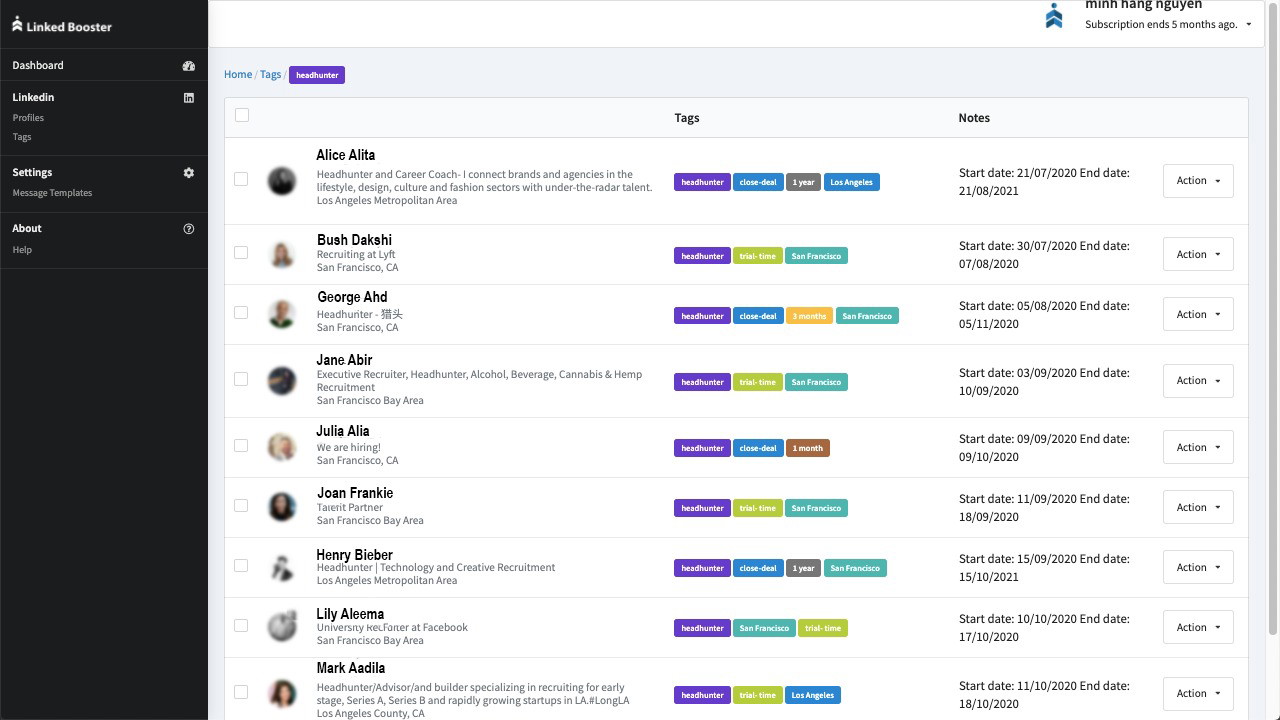This screenshot has height=720, width=1280.
Task: Open the user account dropdown arrow
Action: [1248, 25]
